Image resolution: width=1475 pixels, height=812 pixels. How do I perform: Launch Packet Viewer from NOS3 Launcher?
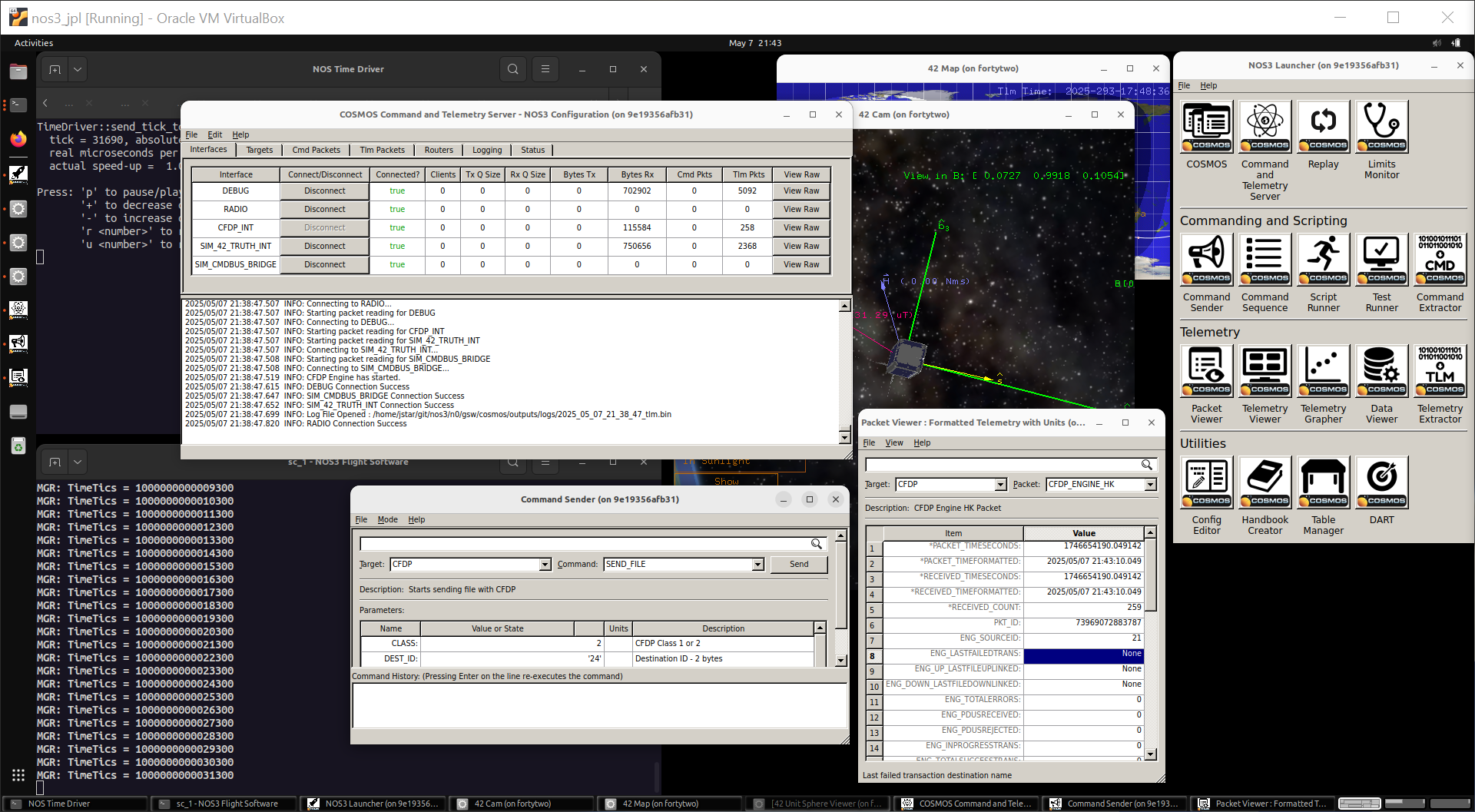click(1207, 371)
